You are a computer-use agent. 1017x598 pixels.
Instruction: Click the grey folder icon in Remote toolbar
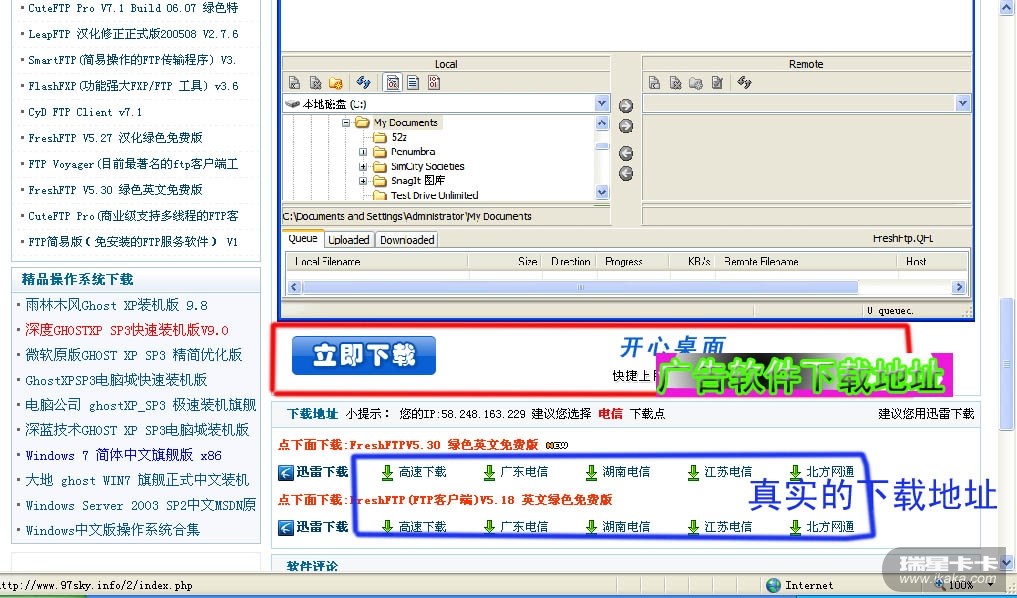pyautogui.click(x=696, y=83)
